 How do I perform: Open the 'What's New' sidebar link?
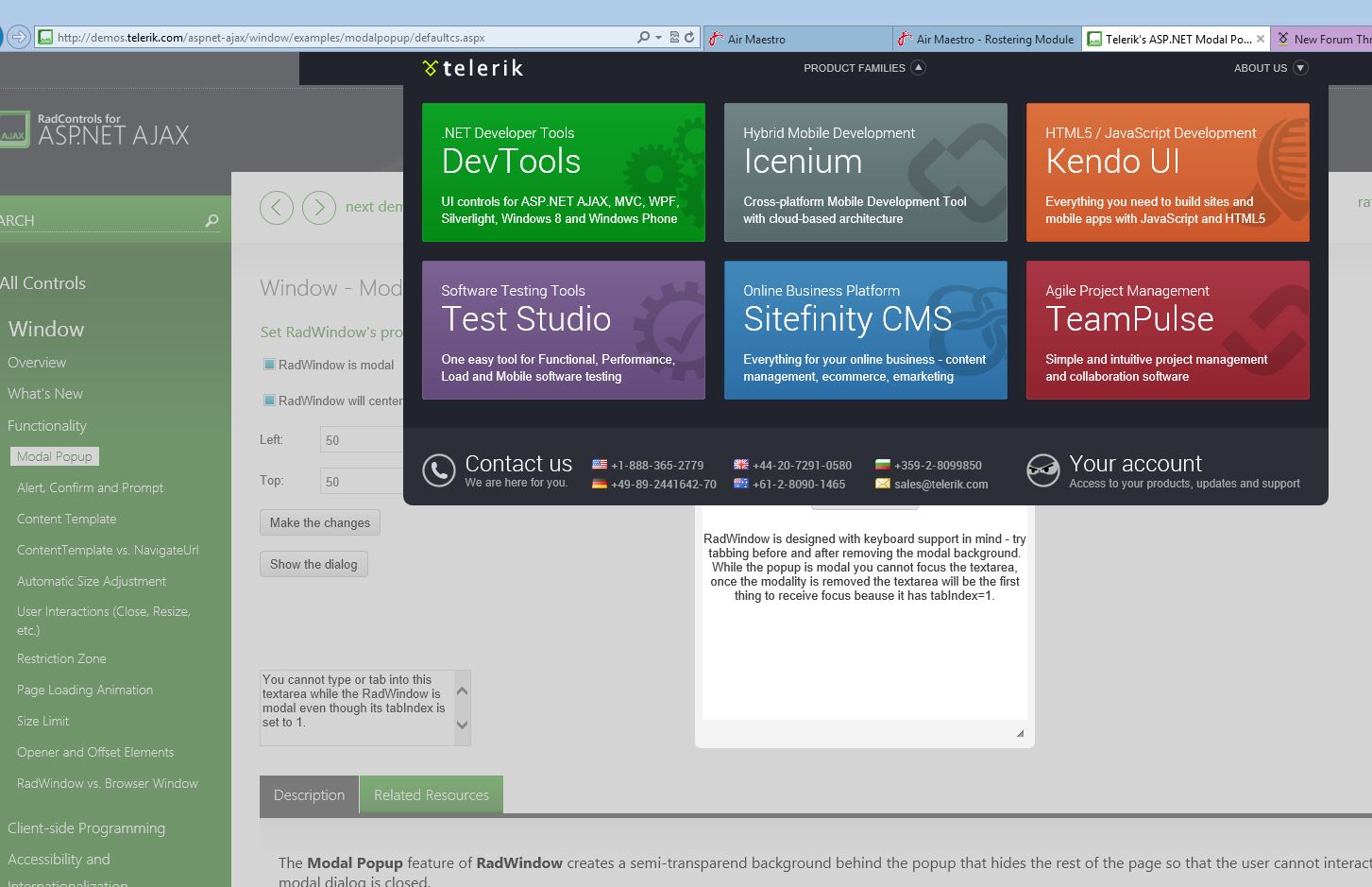click(x=45, y=394)
